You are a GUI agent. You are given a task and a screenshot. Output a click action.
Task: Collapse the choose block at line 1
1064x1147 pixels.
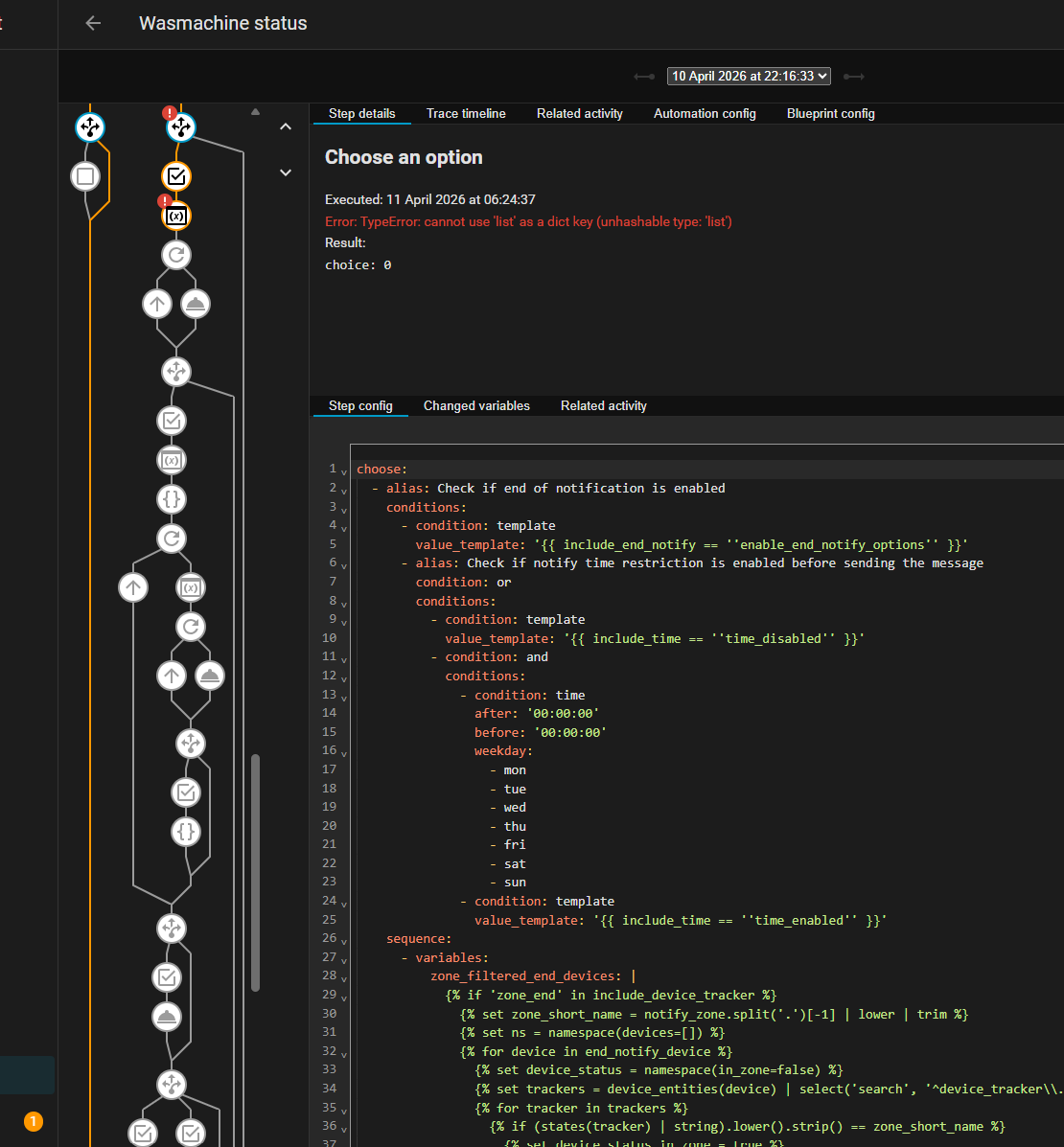coord(344,470)
